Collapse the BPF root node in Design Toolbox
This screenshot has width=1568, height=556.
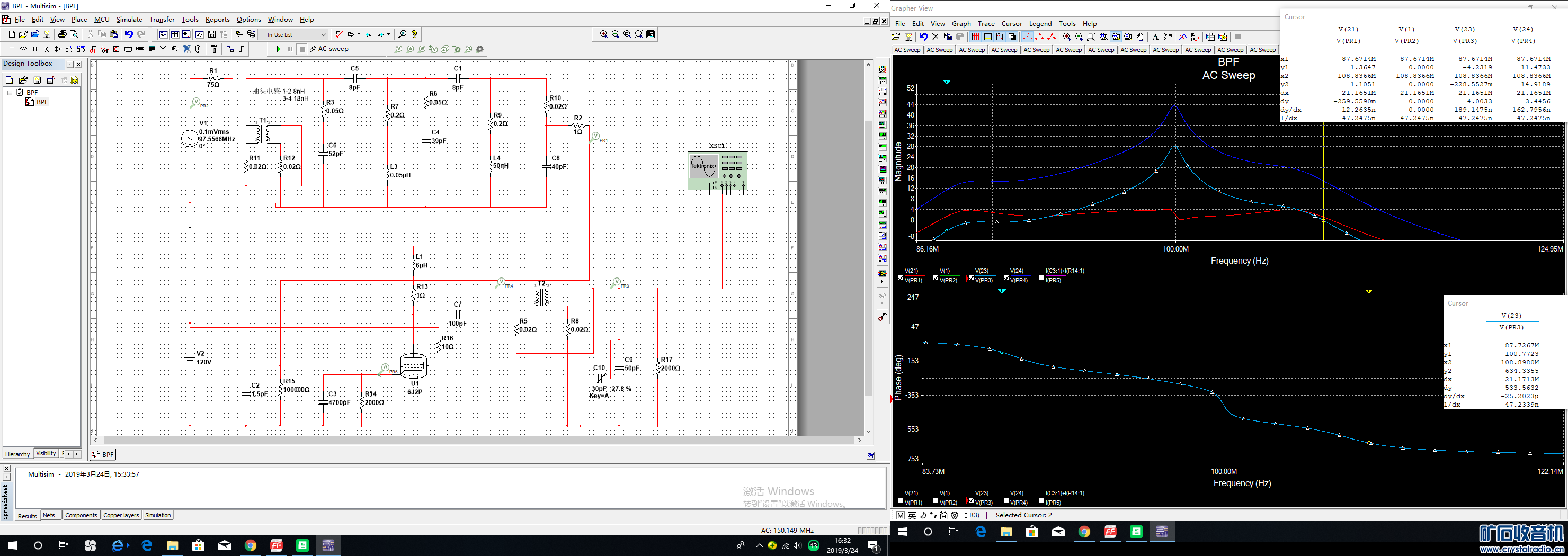[x=11, y=93]
